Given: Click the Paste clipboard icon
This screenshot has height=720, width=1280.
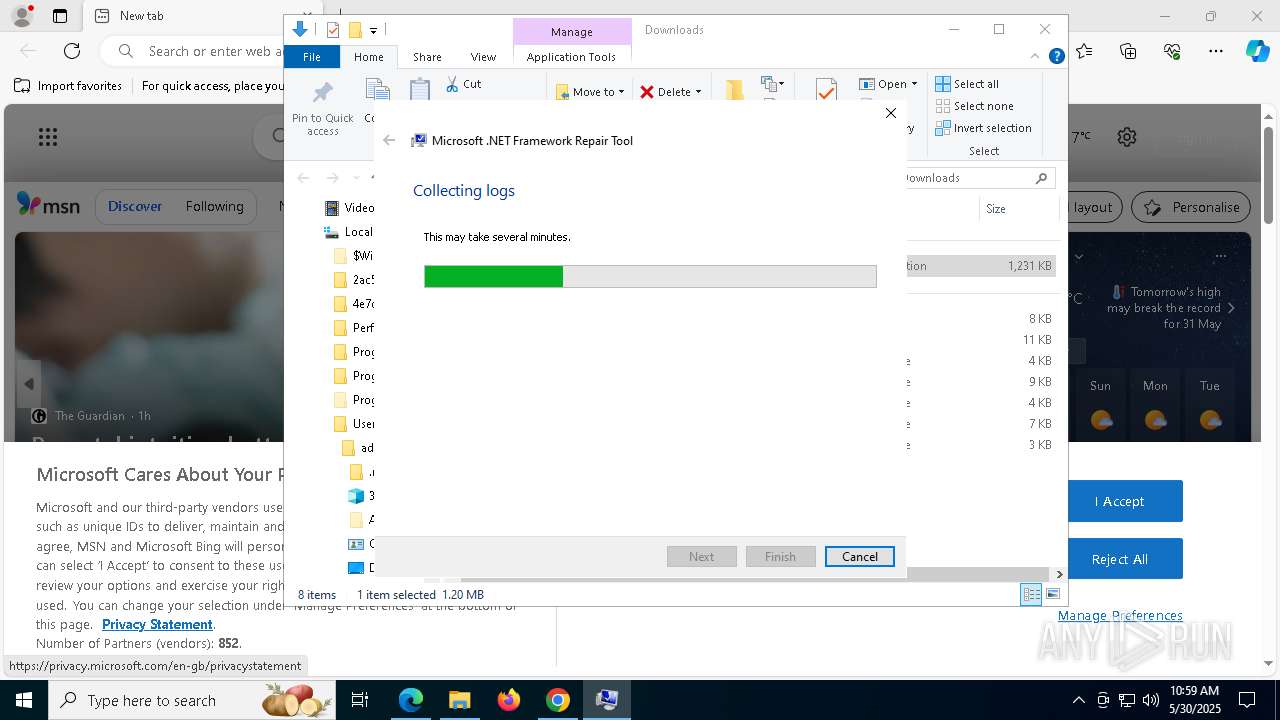Looking at the screenshot, I should [x=420, y=90].
